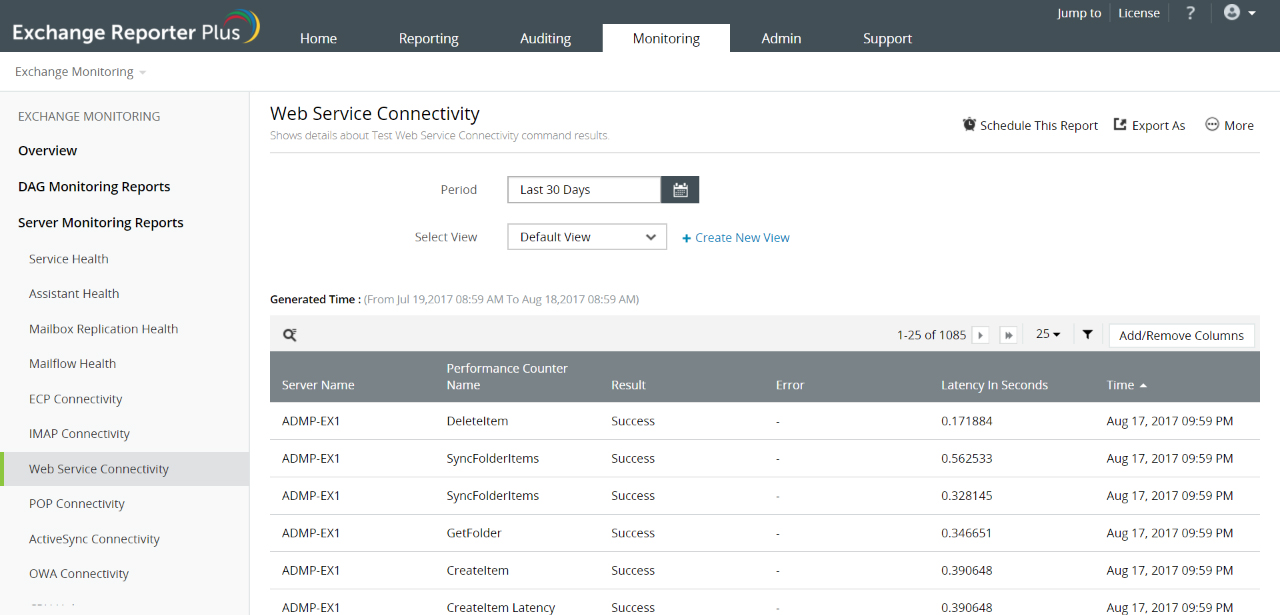1280x615 pixels.
Task: Open the Admin tab
Action: 781,38
